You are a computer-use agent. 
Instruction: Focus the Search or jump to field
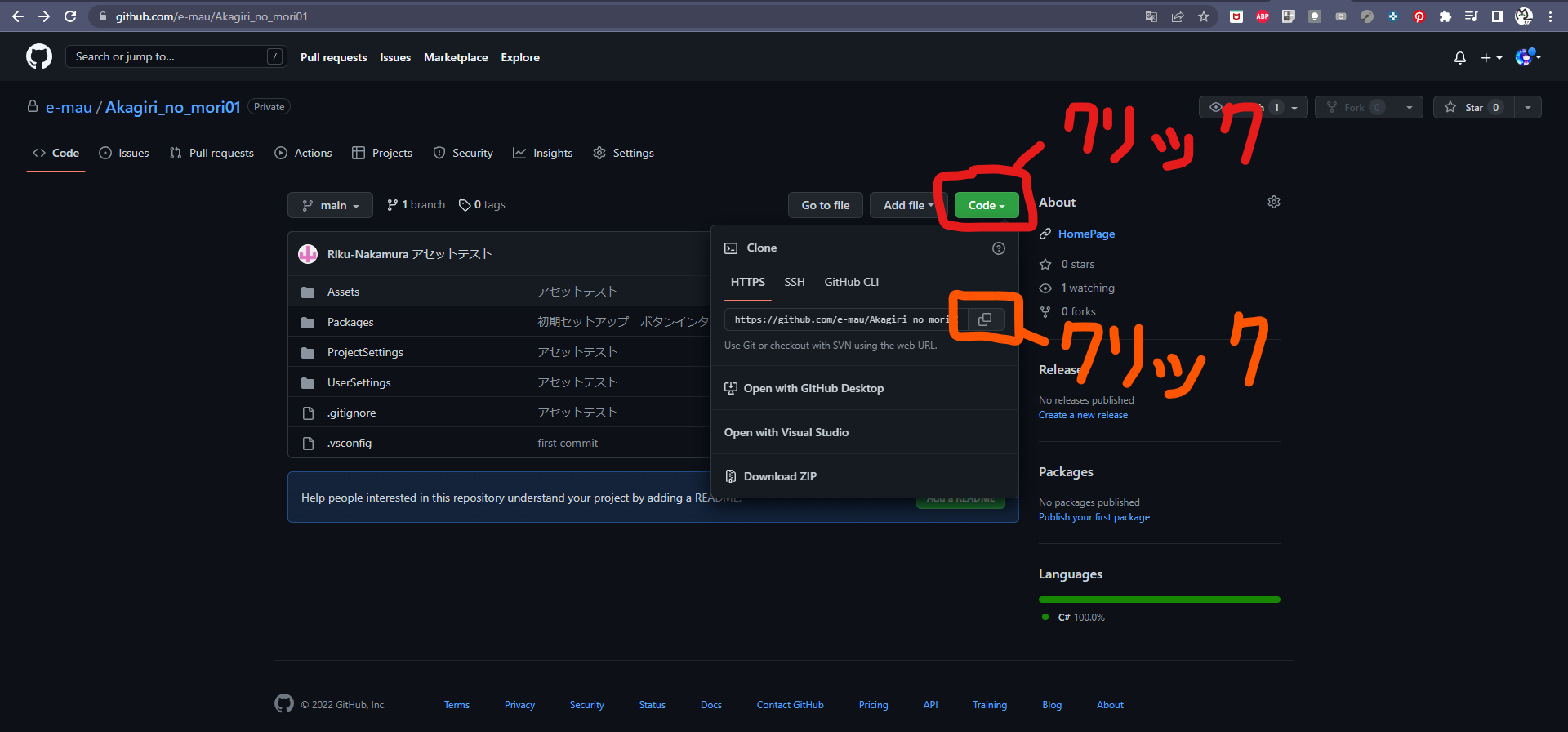(x=175, y=56)
